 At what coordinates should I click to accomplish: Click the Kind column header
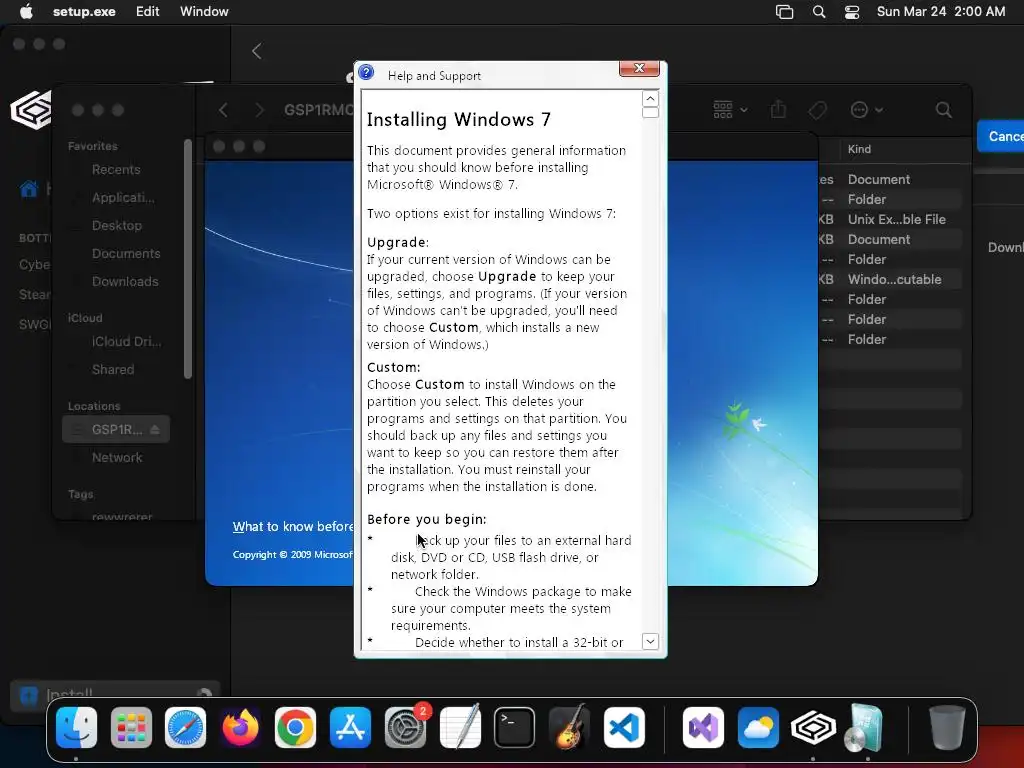coord(859,149)
